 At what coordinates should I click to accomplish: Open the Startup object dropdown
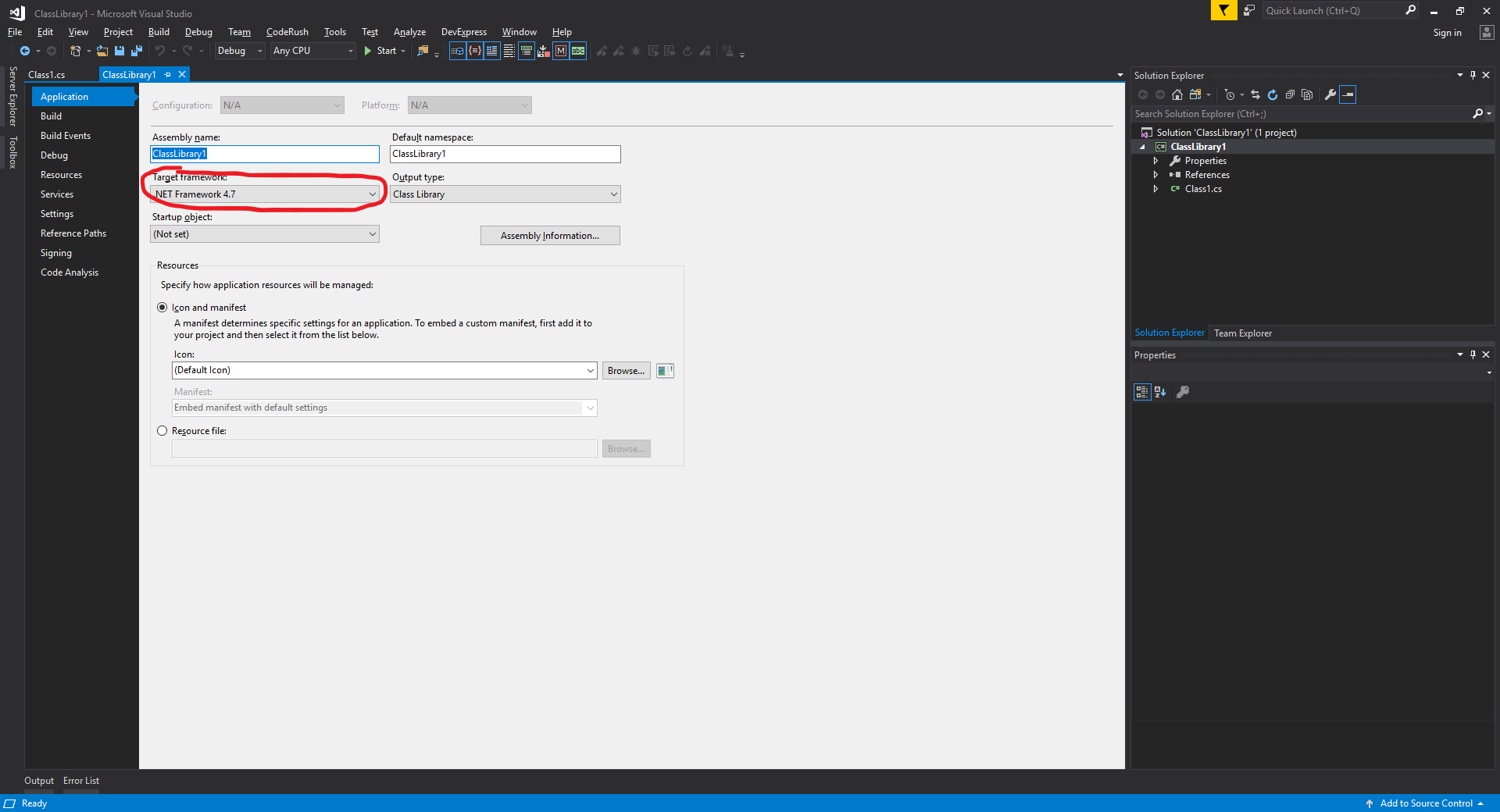265,234
